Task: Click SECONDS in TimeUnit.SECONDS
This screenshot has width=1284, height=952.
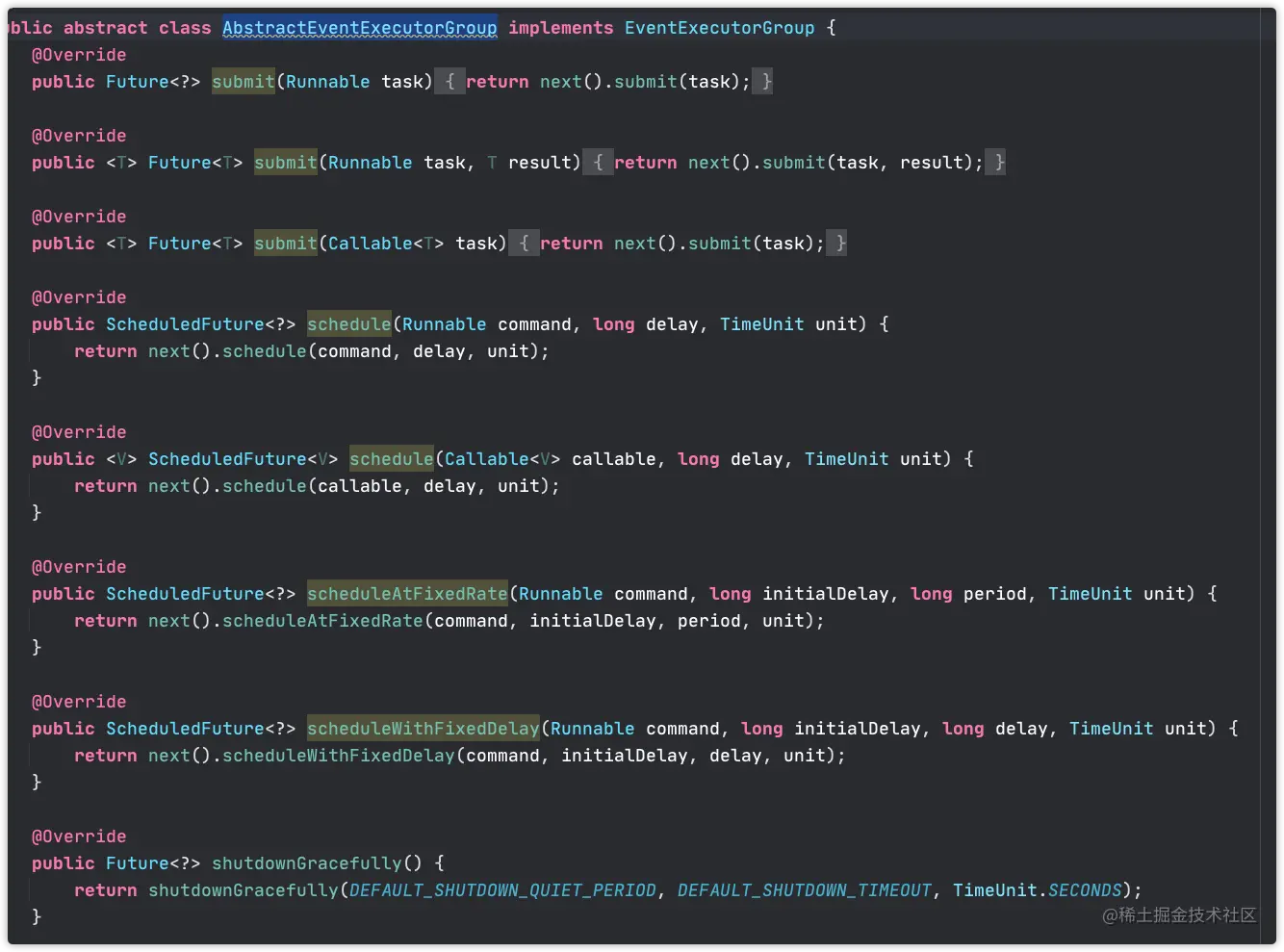Action: coord(1085,890)
